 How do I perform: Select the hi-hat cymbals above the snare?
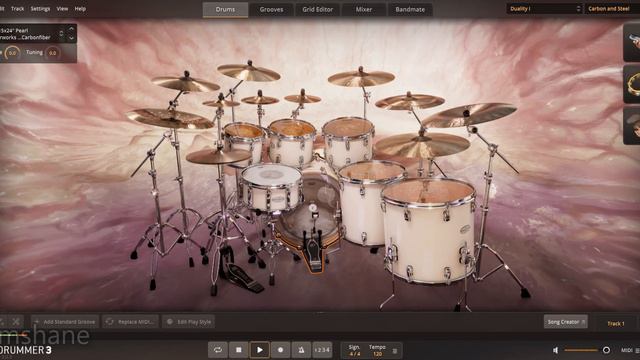point(218,156)
